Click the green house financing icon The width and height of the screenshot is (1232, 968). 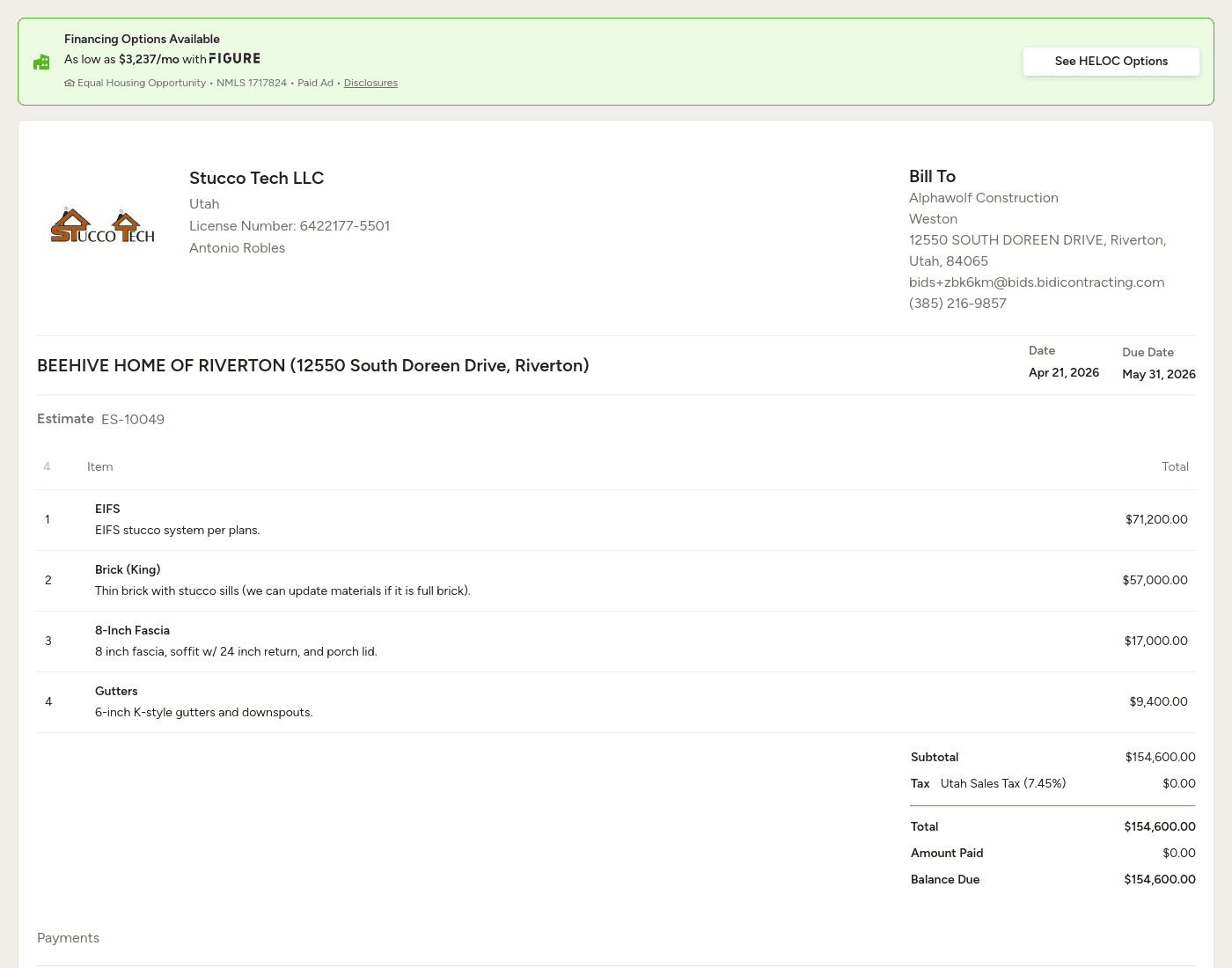coord(41,62)
